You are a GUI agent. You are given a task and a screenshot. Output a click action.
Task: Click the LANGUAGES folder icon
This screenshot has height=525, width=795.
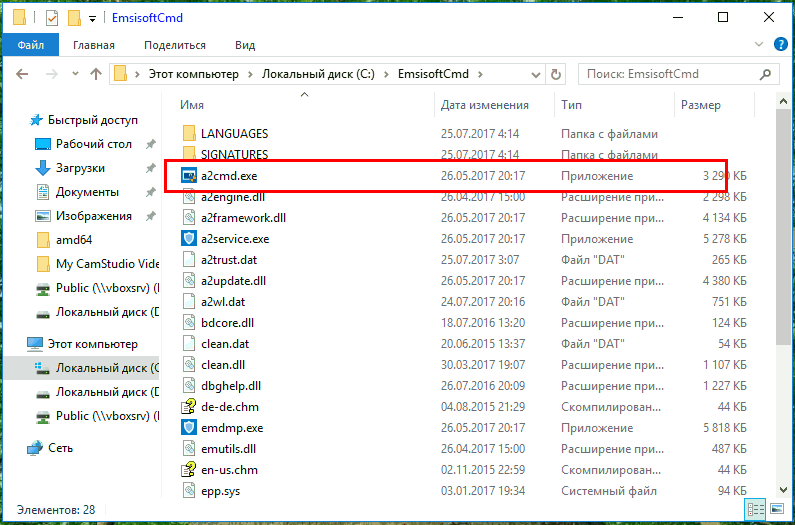[x=189, y=133]
